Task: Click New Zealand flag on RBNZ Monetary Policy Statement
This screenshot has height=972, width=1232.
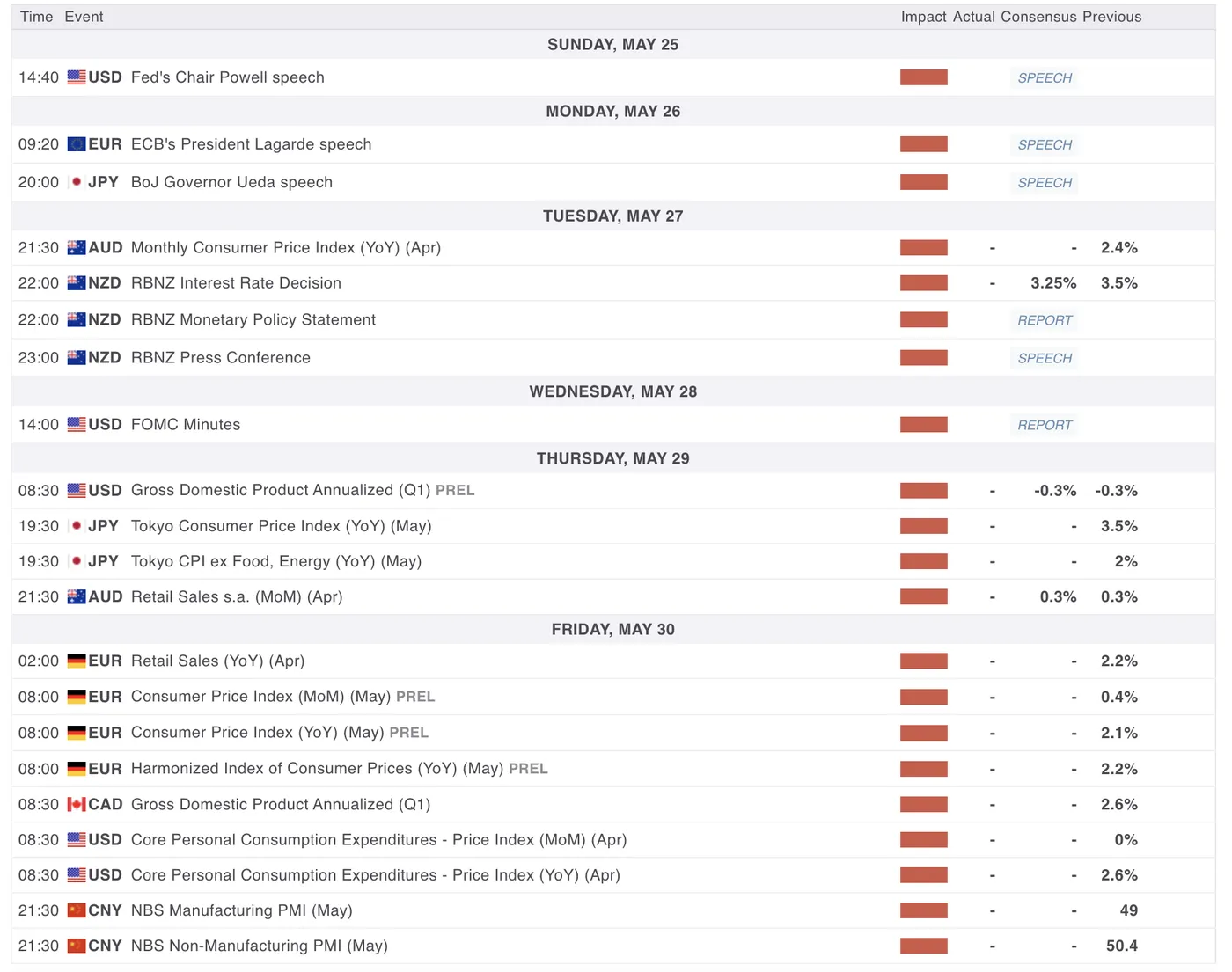Action: 77,320
